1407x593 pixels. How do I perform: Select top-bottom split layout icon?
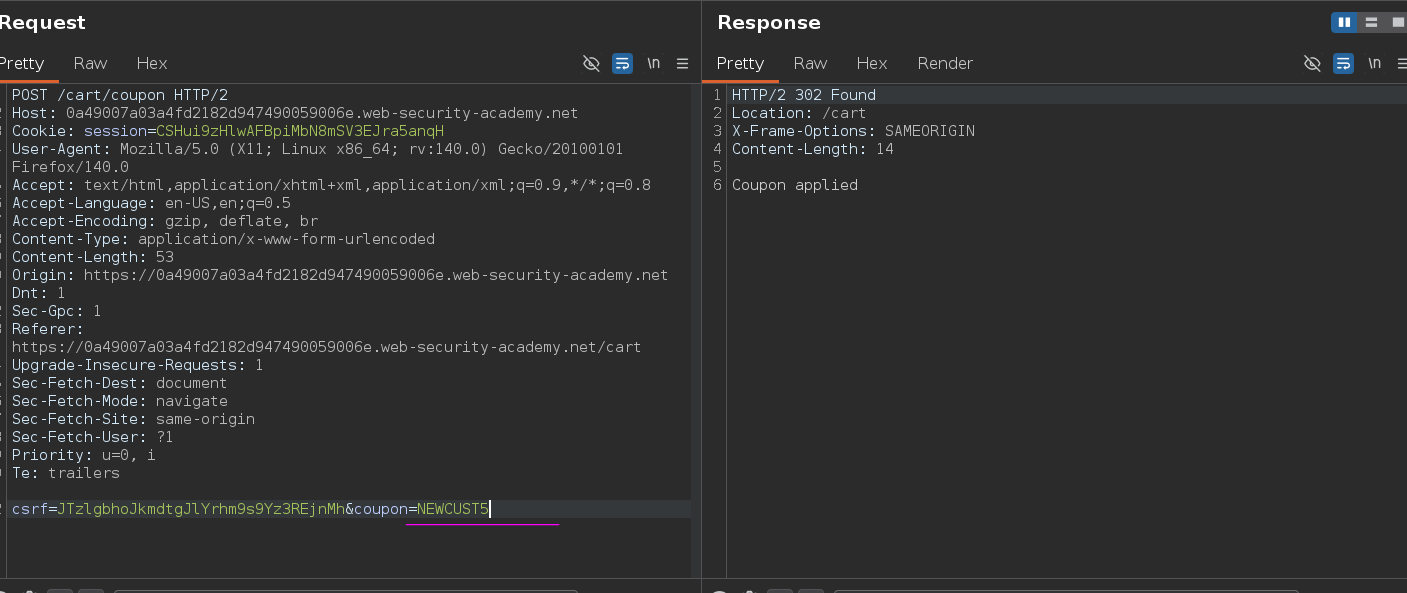pyautogui.click(x=1371, y=22)
